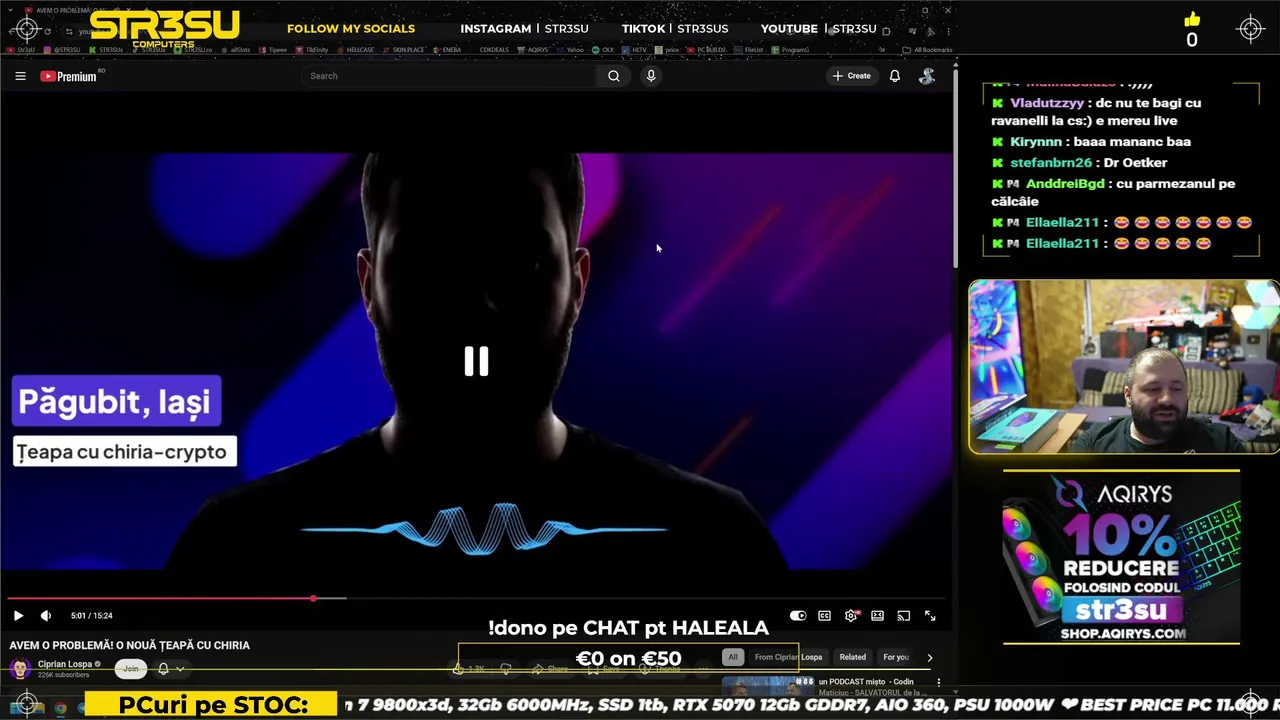Resume the video with the play button
This screenshot has height=720, width=1280.
click(18, 616)
